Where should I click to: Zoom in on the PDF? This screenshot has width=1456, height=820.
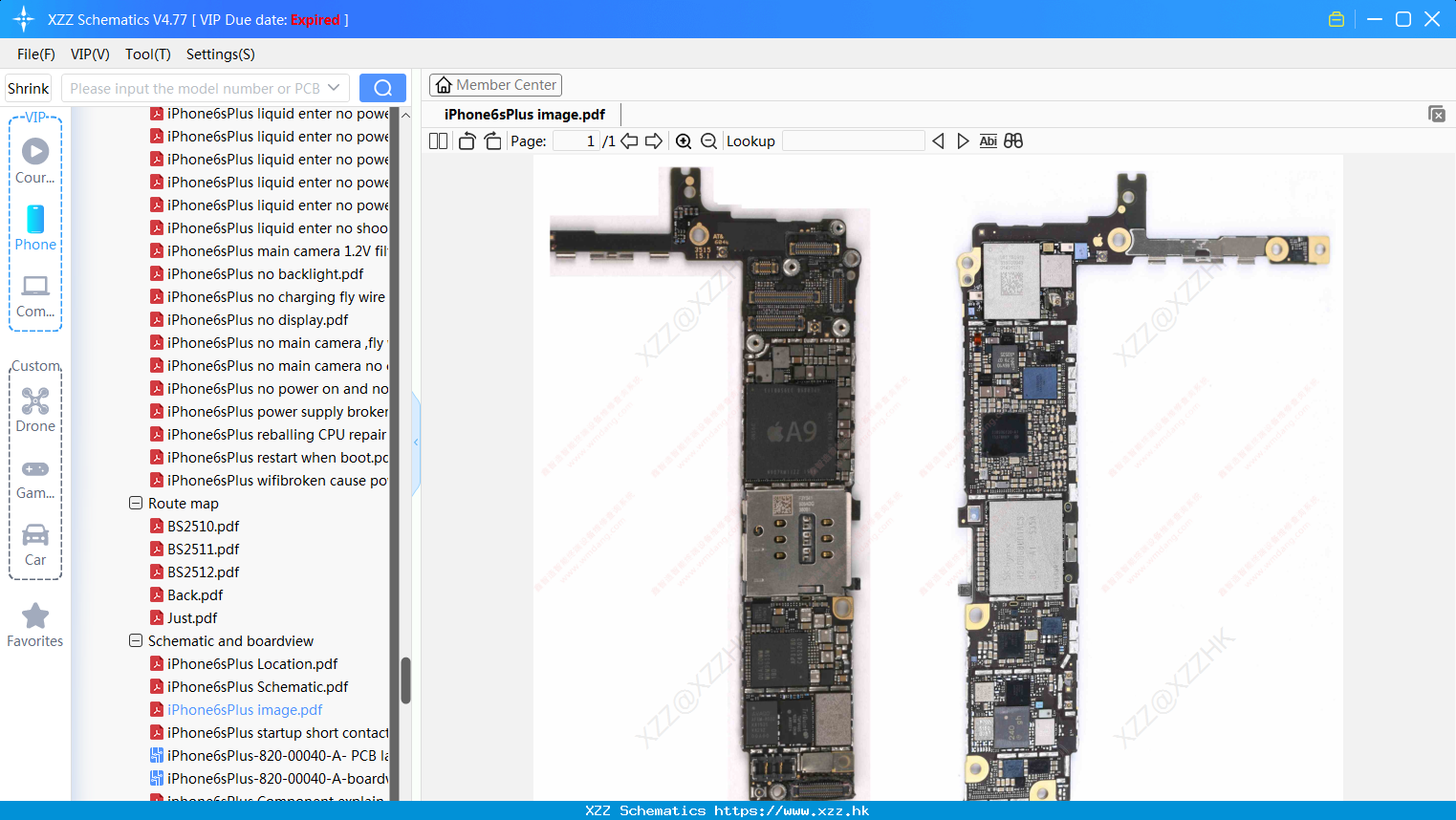684,141
